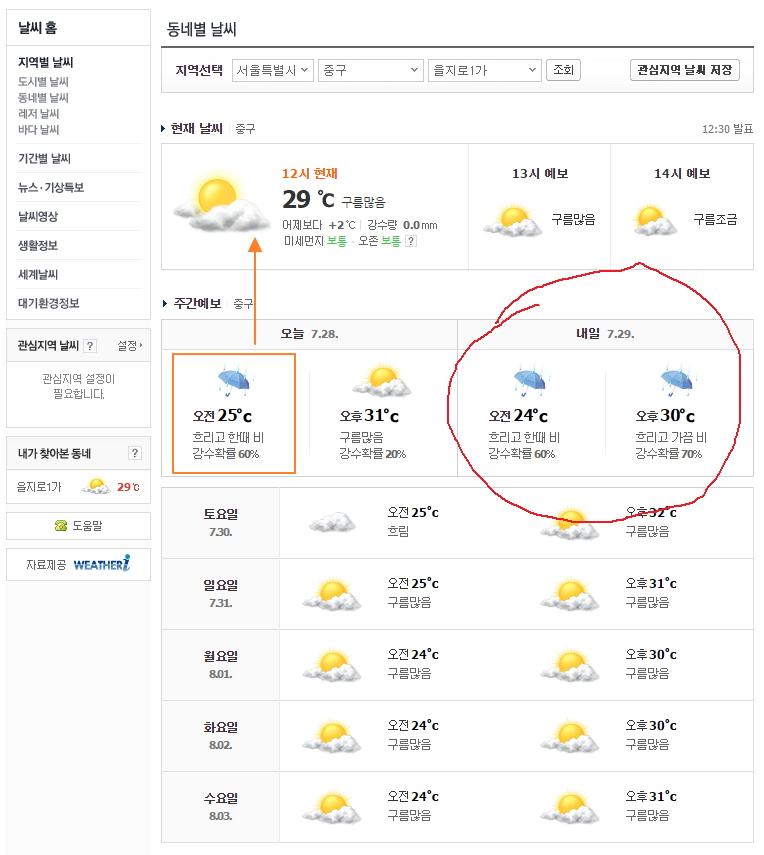Click the 을지로1가 weather icon in sidebar
The image size is (764, 855).
coord(96,487)
